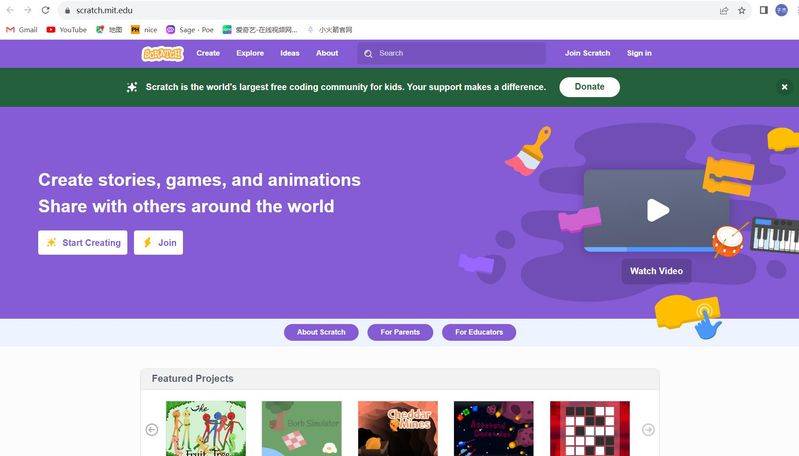799x456 pixels.
Task: Open the Explore page
Action: (x=250, y=53)
